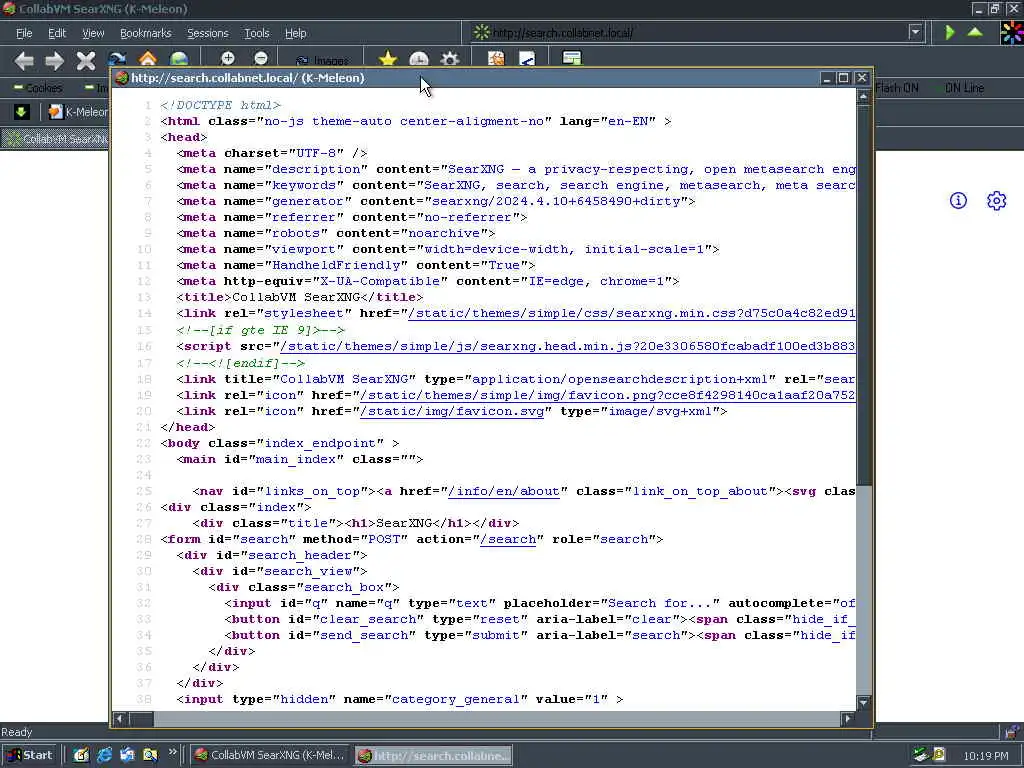Open the favicon.png href link
The height and width of the screenshot is (768, 1024).
pos(607,395)
